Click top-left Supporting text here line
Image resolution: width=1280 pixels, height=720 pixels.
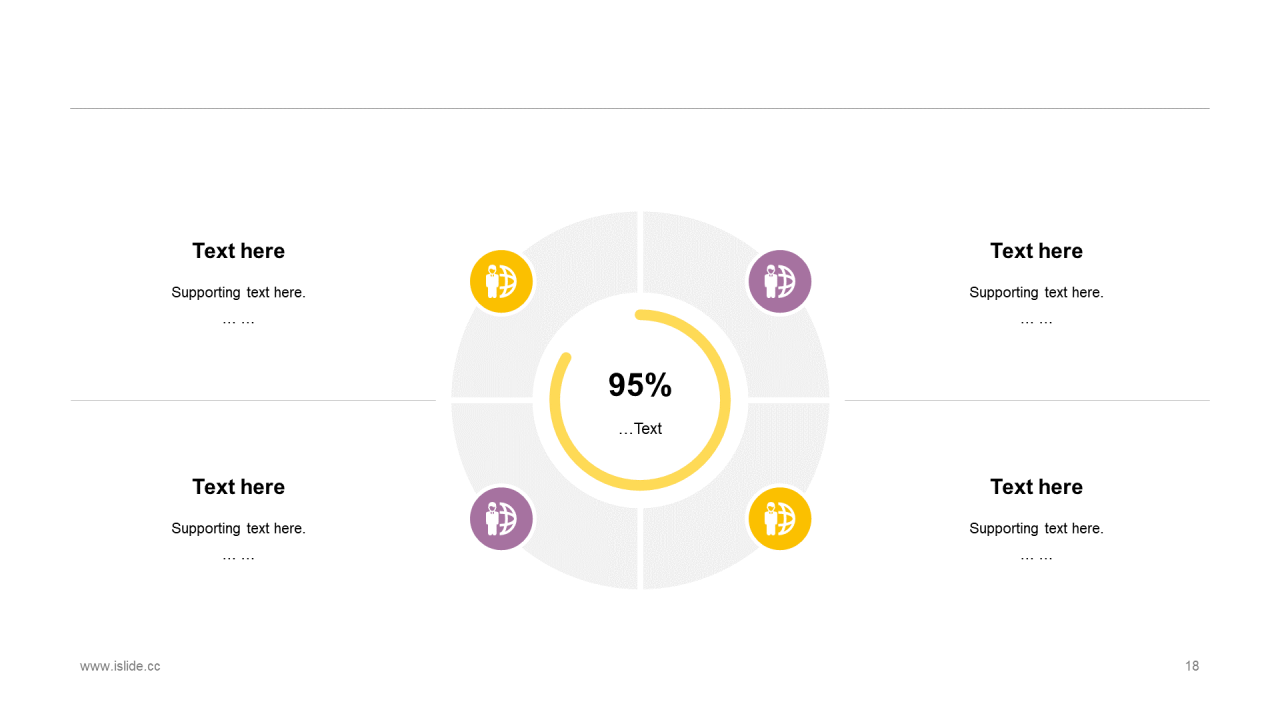tap(238, 293)
